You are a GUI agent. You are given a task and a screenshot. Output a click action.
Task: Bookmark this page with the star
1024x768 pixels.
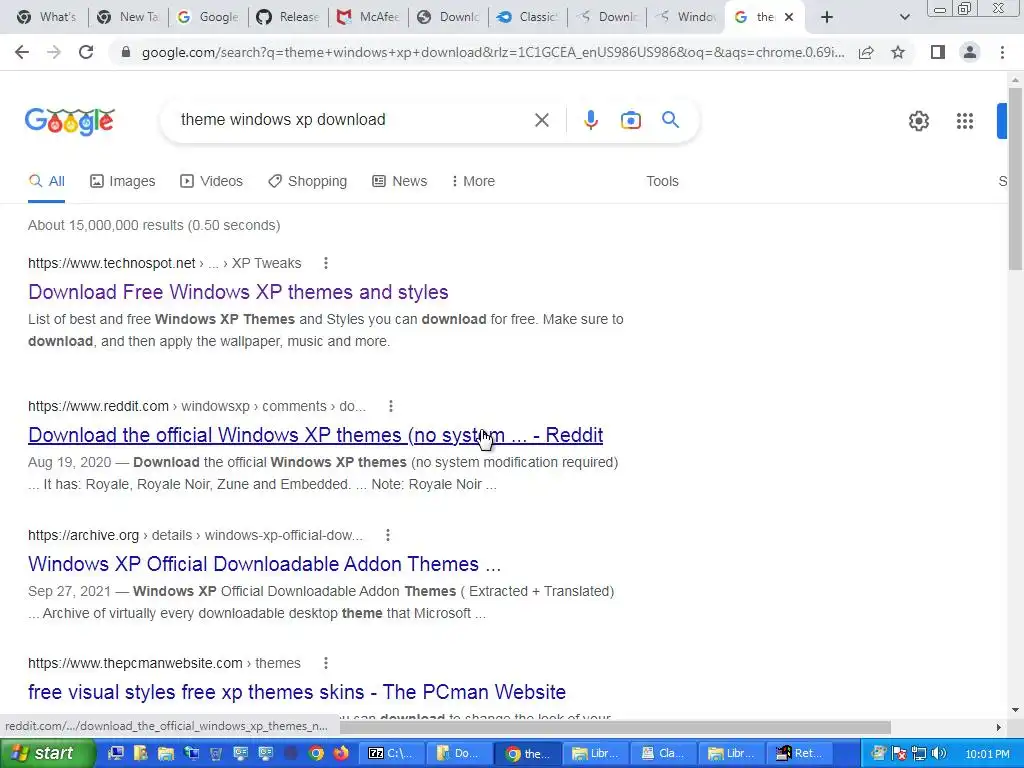coord(898,52)
